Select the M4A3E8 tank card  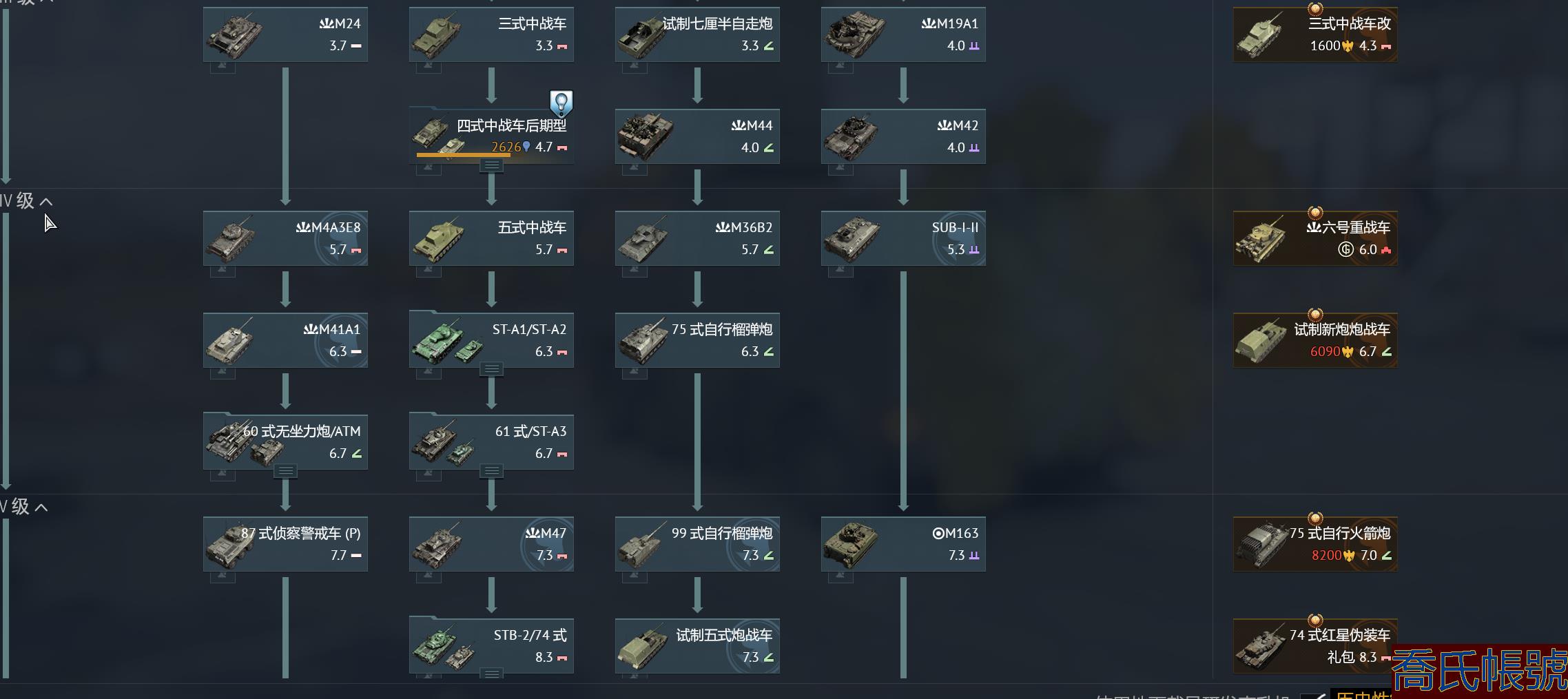[285, 238]
